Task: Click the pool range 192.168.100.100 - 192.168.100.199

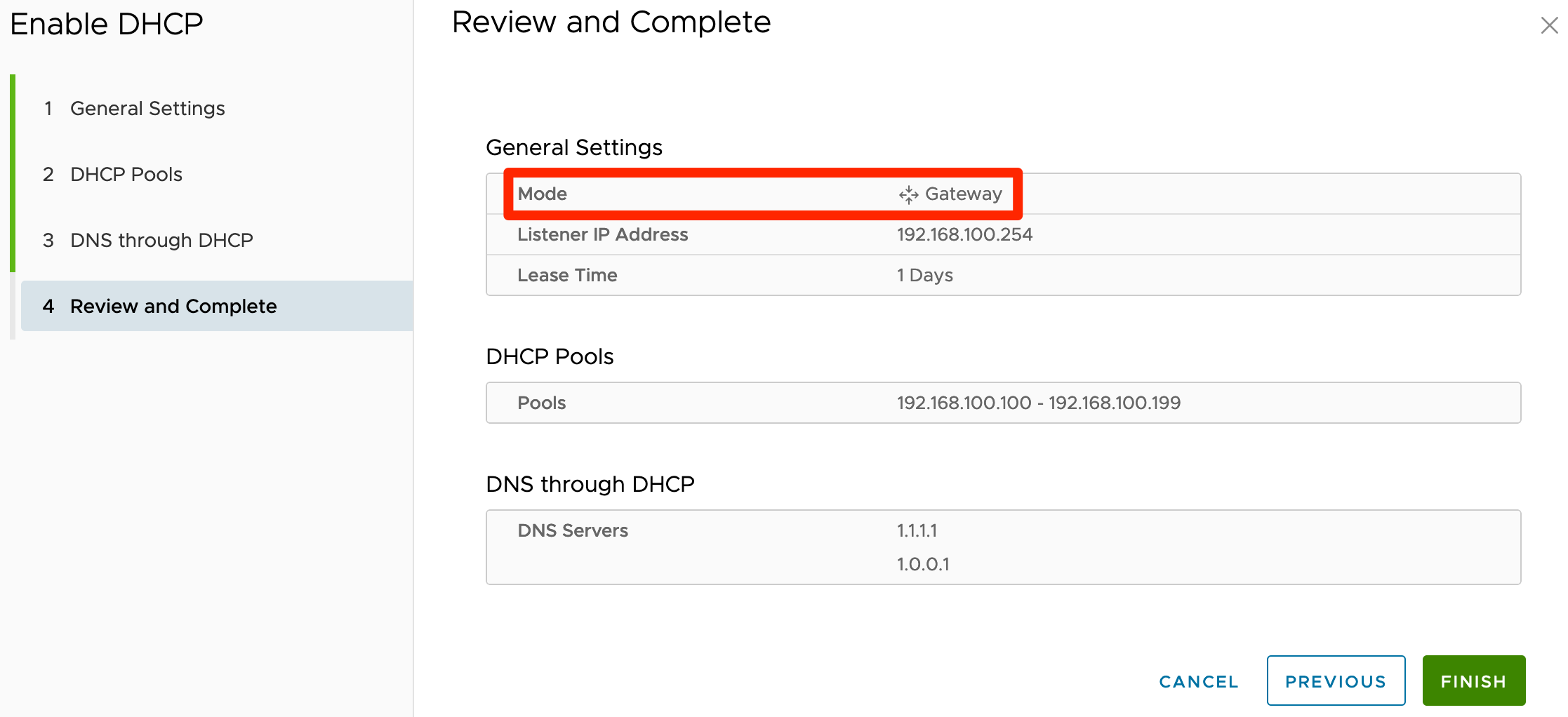Action: tap(1038, 403)
